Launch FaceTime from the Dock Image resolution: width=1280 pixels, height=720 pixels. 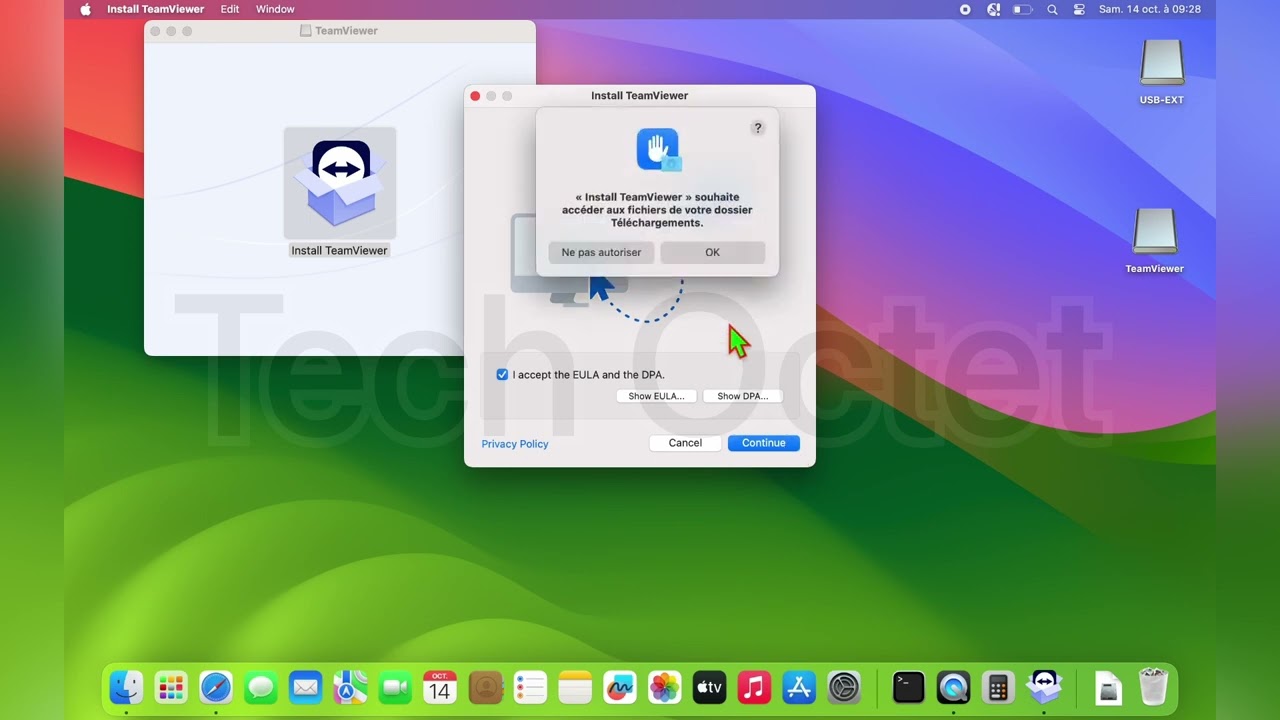[395, 687]
